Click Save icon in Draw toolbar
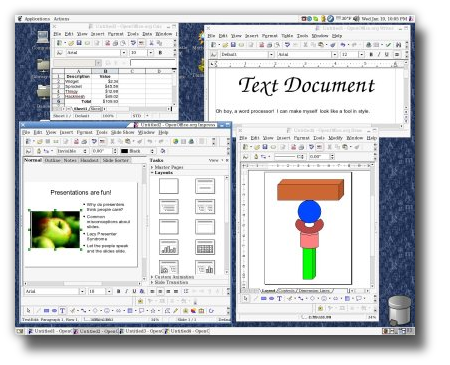The image size is (450, 365). pos(265,147)
